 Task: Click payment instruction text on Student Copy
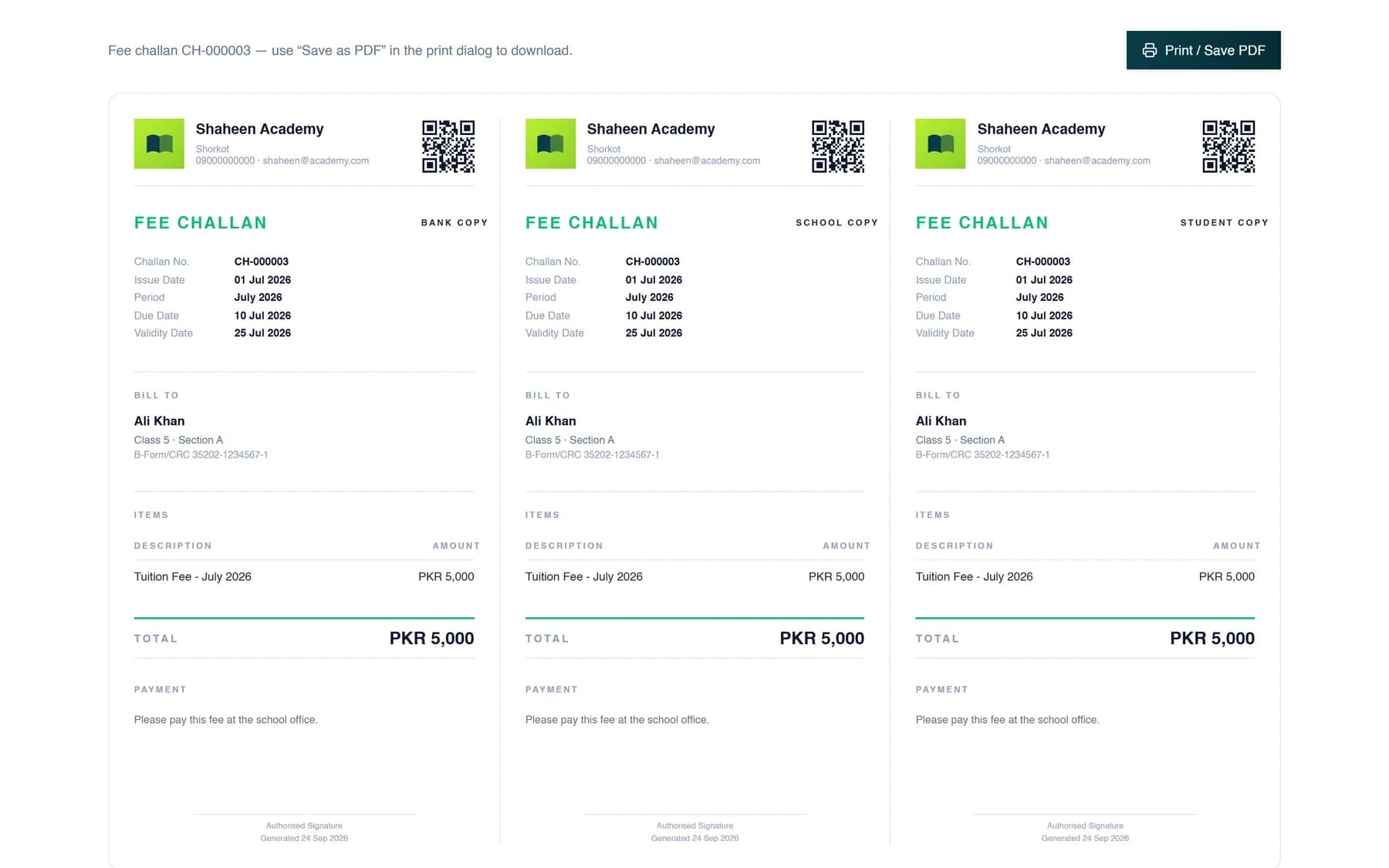1008,720
